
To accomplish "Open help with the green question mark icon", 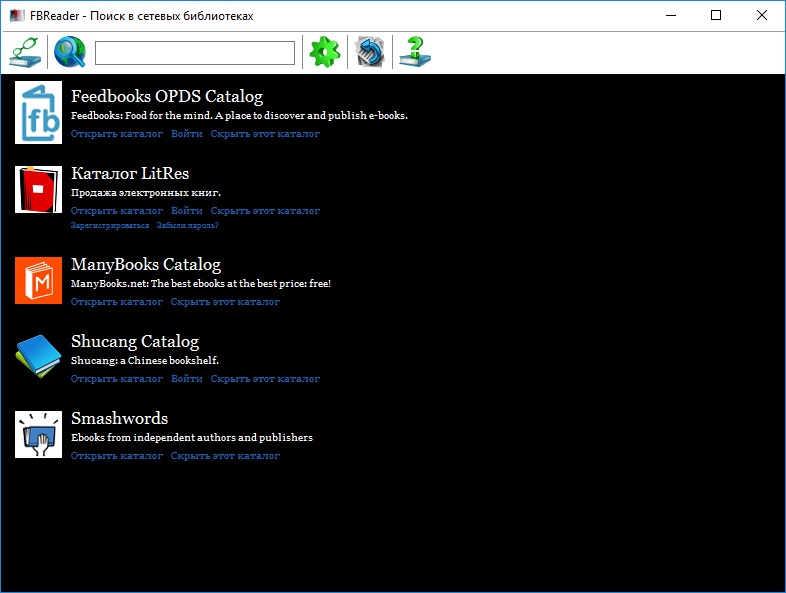I will pos(415,52).
